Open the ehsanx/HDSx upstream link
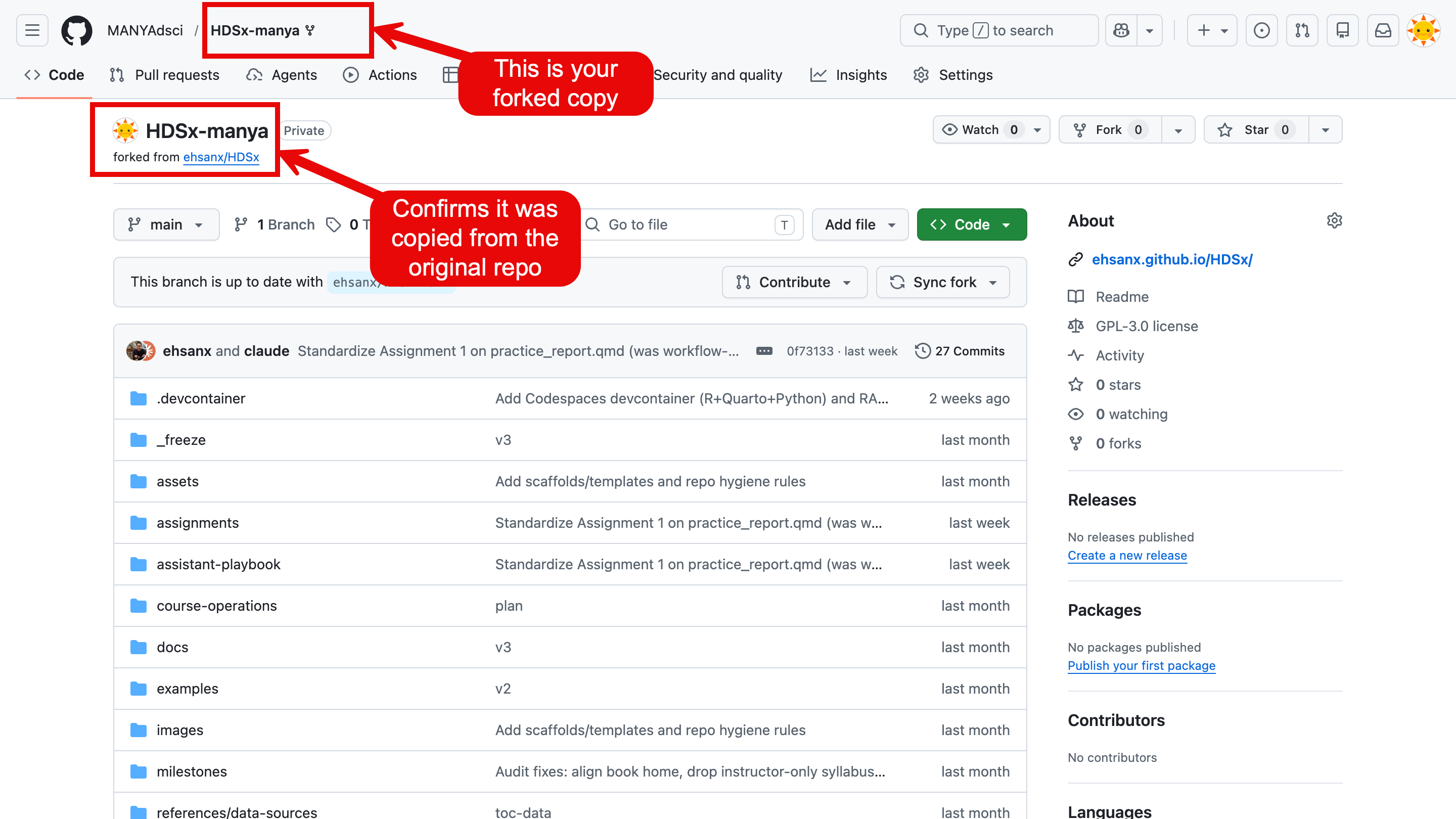This screenshot has width=1456, height=819. pos(221,157)
